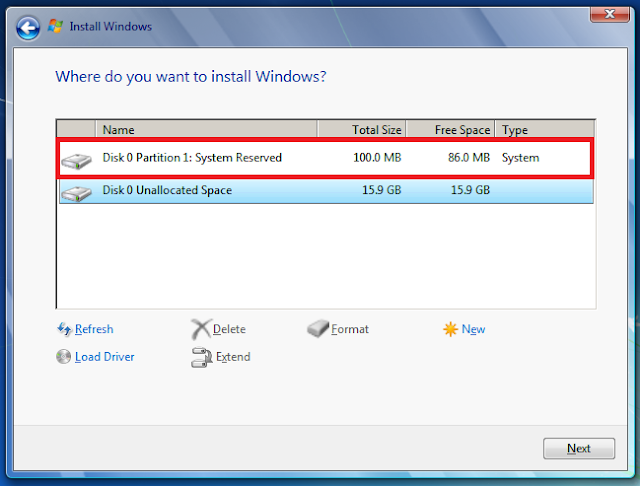Click the Install Windows title text
Viewport: 640px width, 486px height.
[111, 27]
